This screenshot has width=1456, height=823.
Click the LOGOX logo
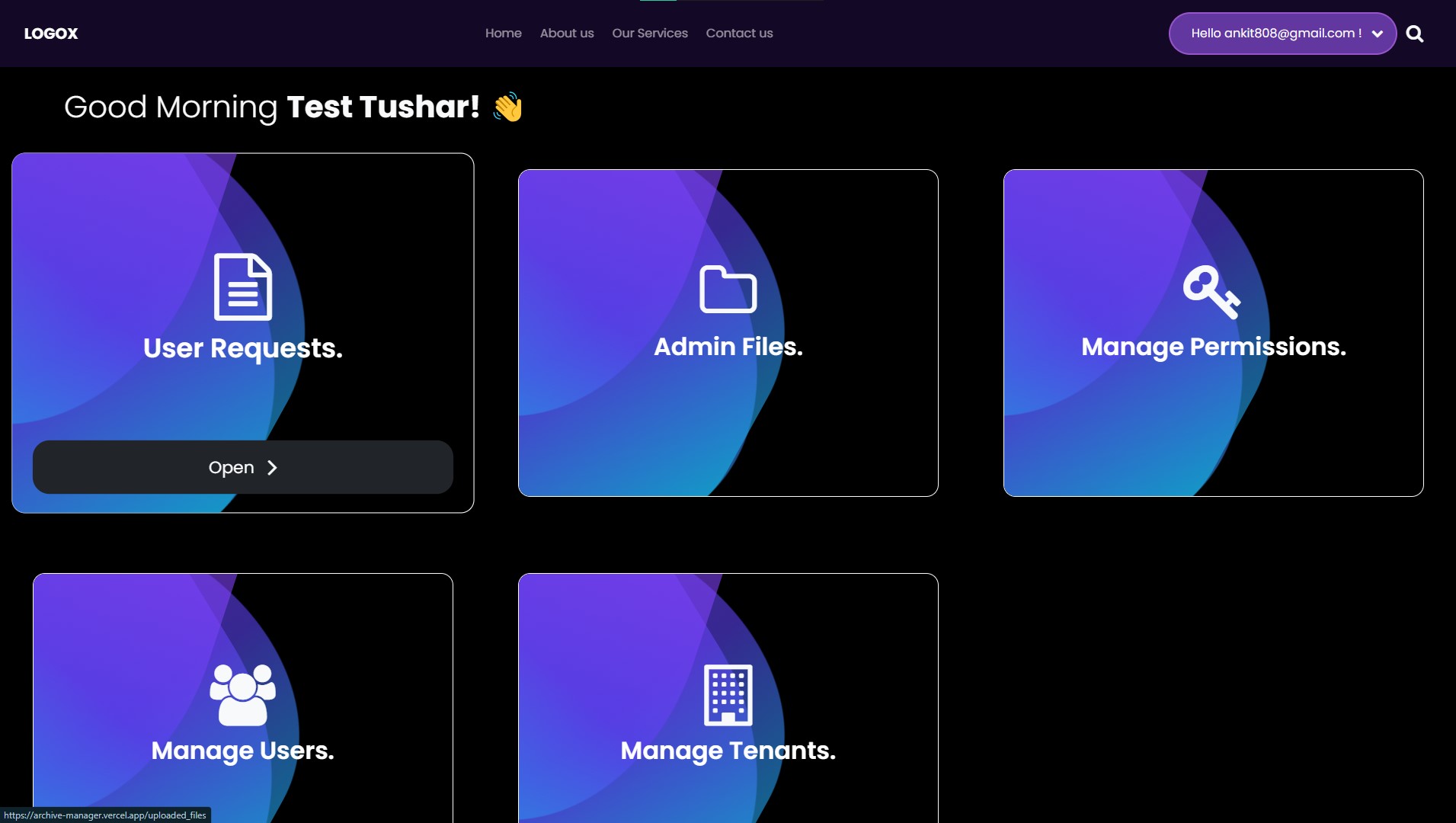(51, 34)
